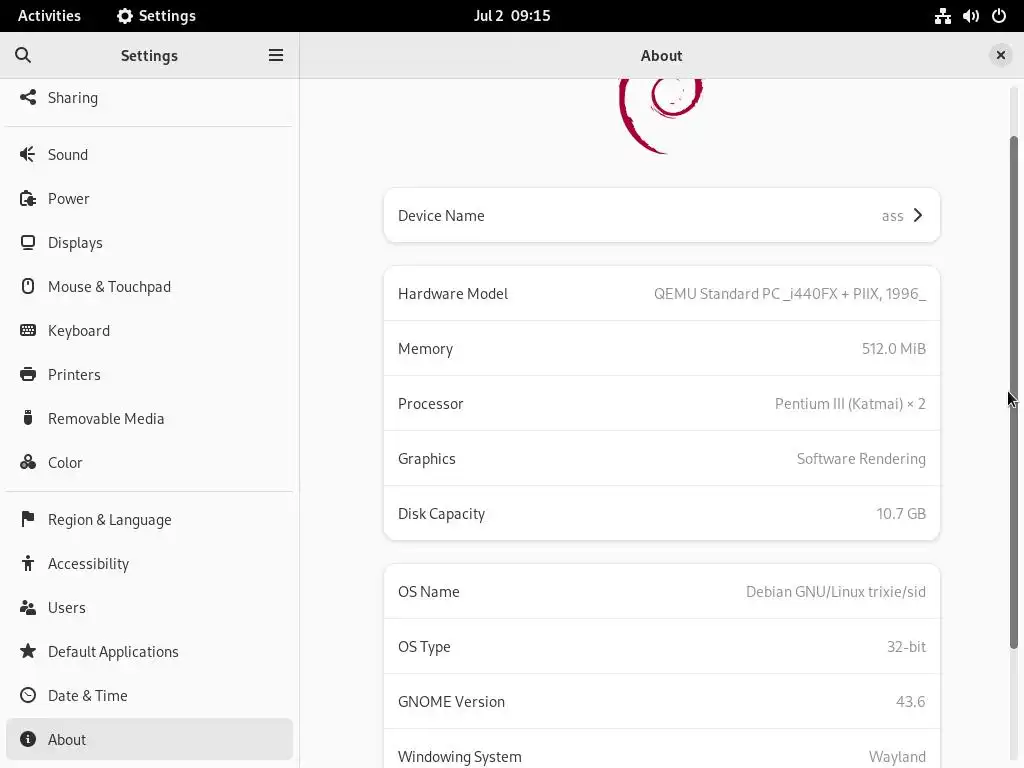Click the About info icon
Viewport: 1024px width, 768px height.
[x=27, y=739]
